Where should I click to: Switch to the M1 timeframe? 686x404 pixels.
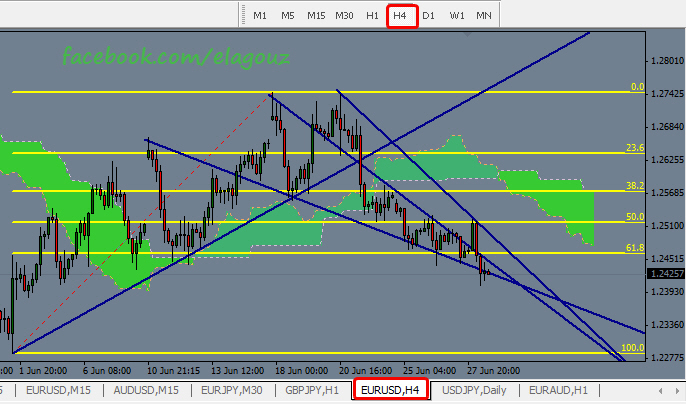[260, 16]
